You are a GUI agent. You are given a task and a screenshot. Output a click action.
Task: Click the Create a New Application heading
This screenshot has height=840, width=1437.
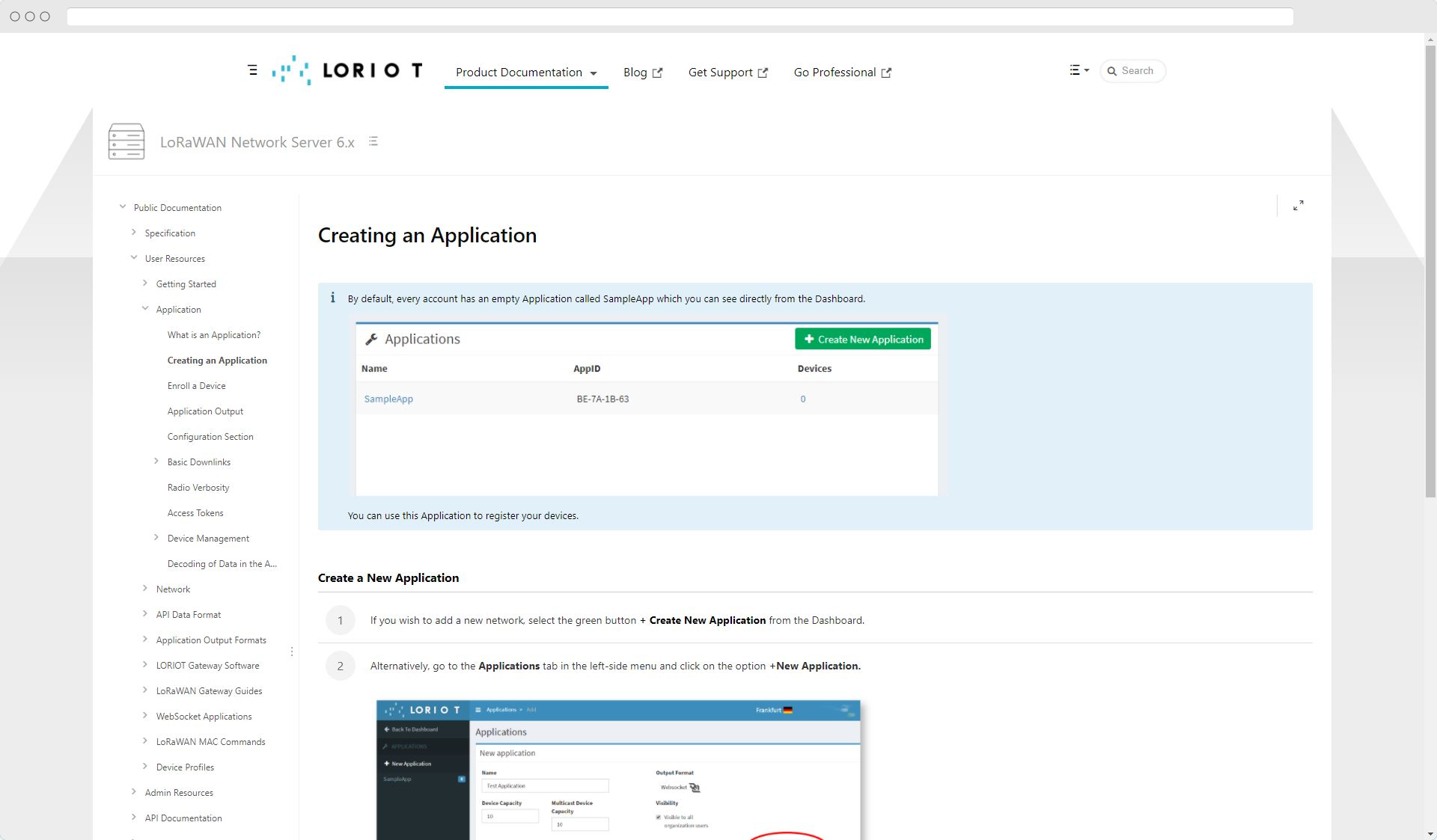388,577
